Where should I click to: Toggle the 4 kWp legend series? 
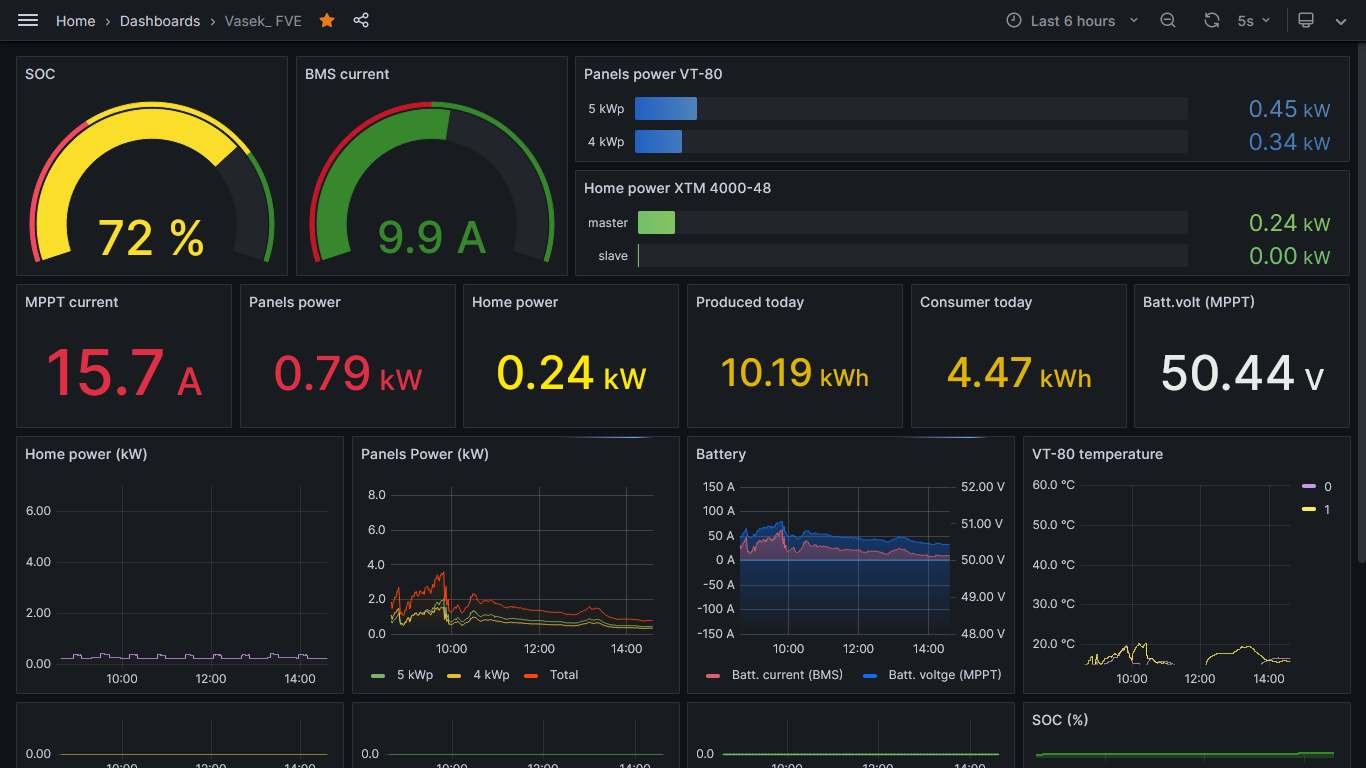pos(490,675)
